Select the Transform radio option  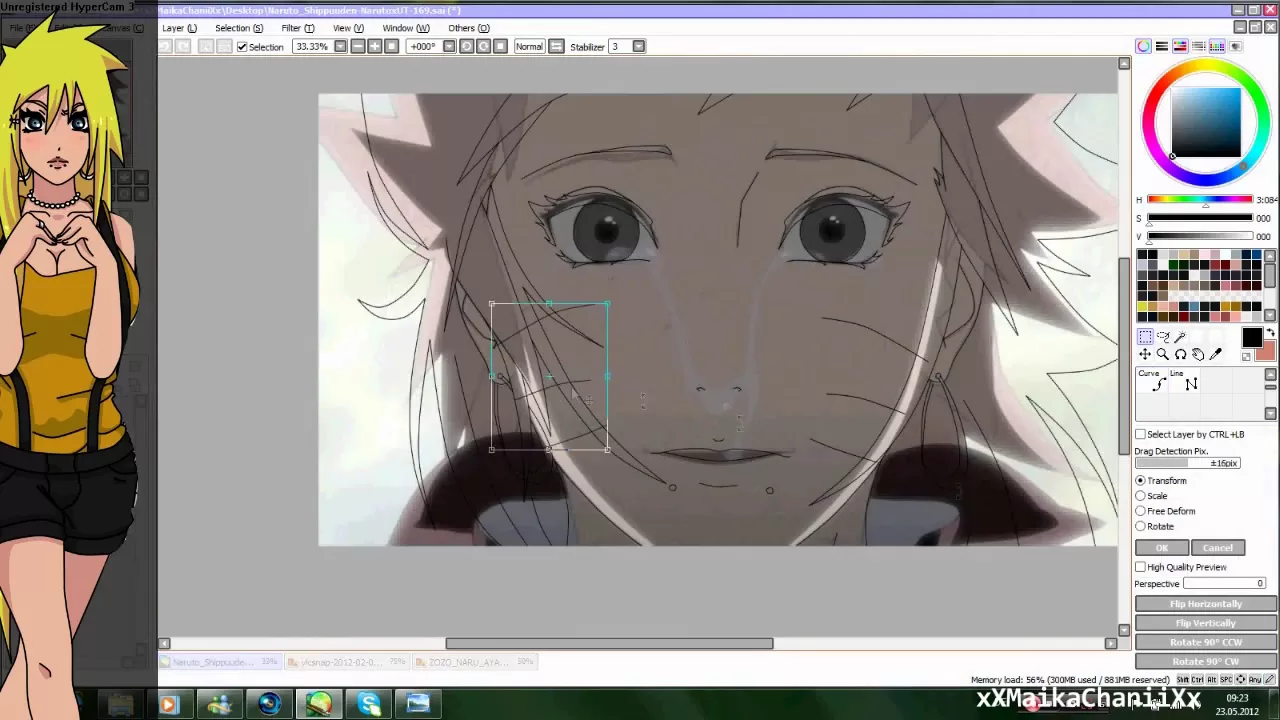(1140, 481)
